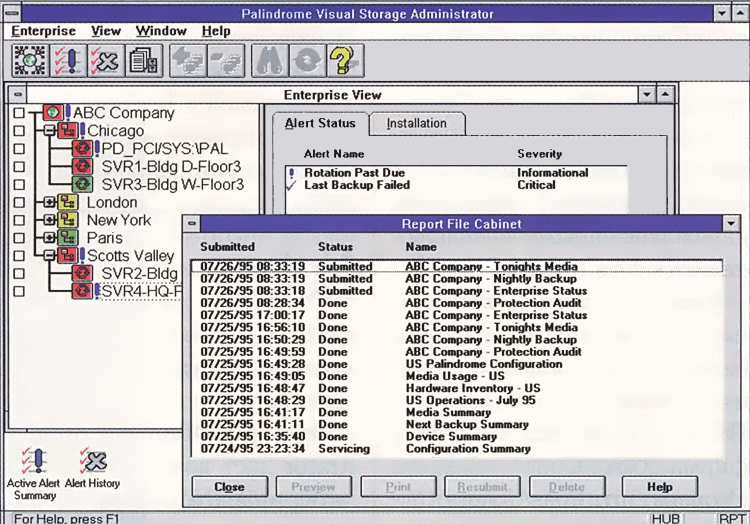750x524 pixels.
Task: Tick the checkbox beside ABC Company
Action: tap(19, 113)
